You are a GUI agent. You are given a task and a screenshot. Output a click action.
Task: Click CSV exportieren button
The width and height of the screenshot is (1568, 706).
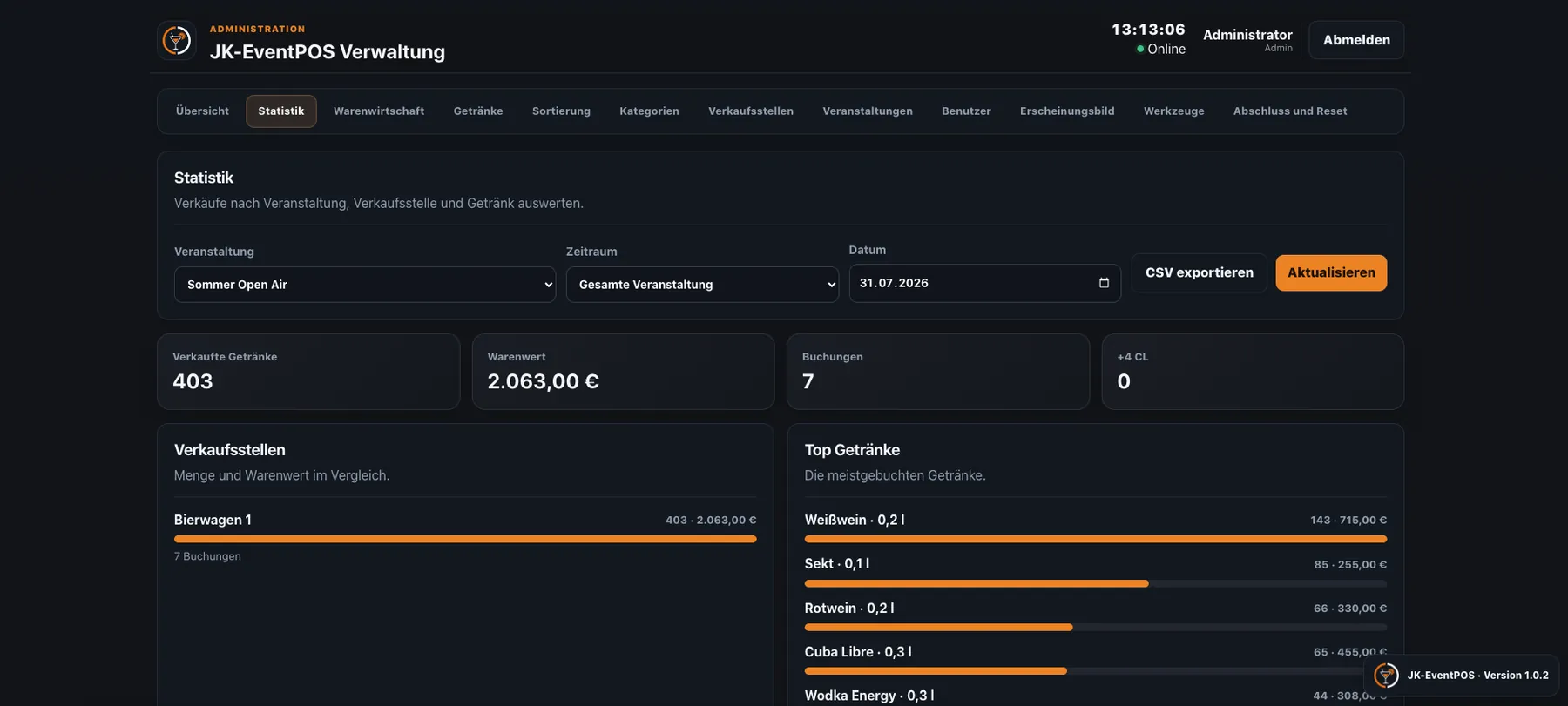coord(1200,273)
